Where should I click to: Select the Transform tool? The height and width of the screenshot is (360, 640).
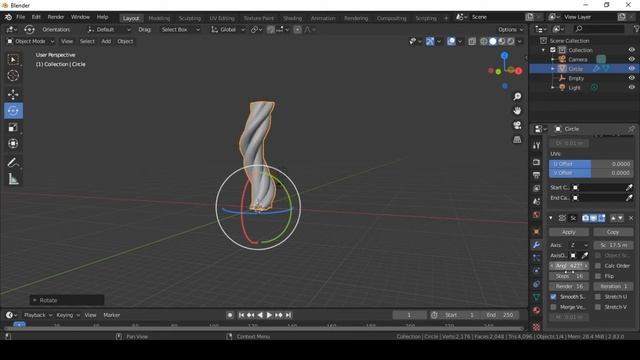13,143
